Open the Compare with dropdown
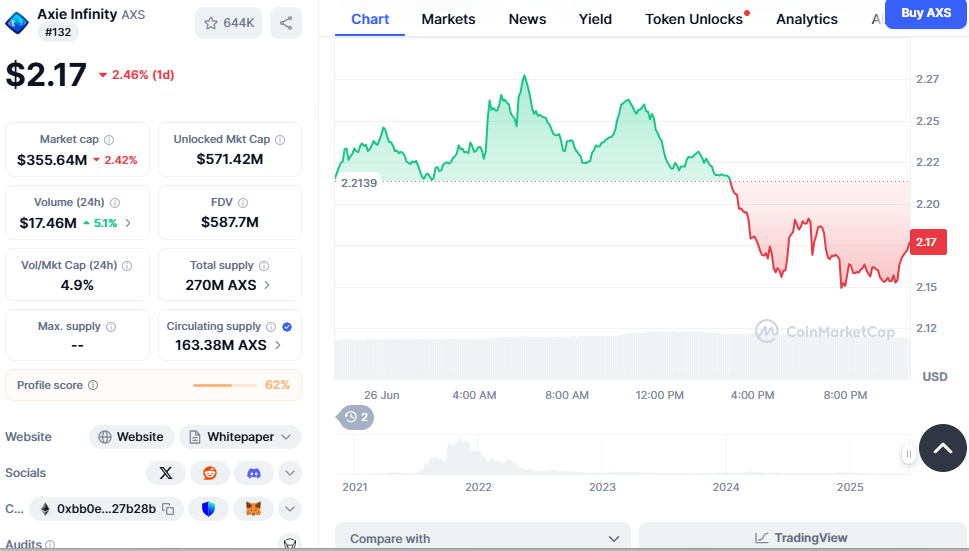 [483, 538]
